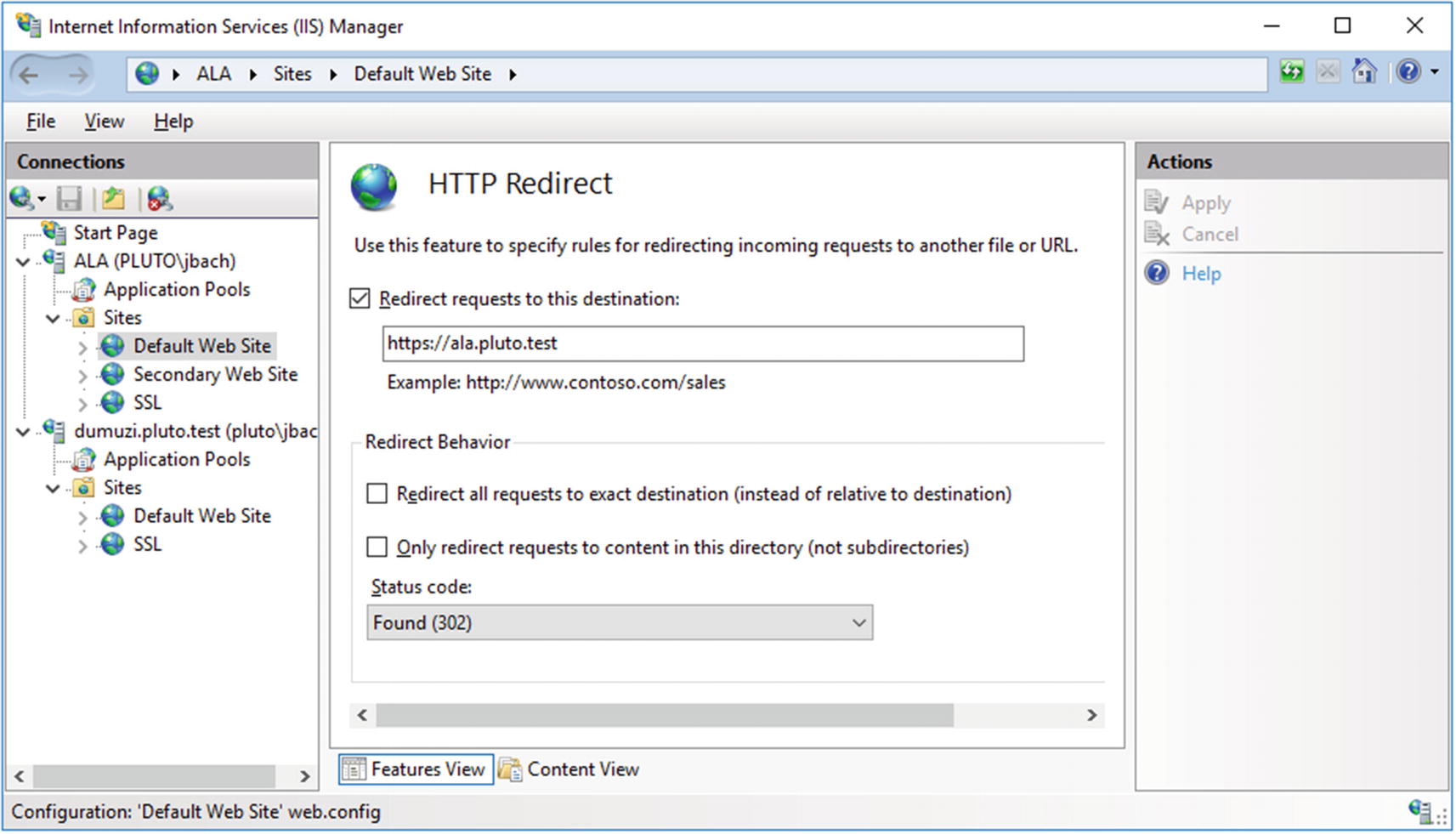
Task: Select Default Web Site under ALA
Action: click(x=202, y=346)
